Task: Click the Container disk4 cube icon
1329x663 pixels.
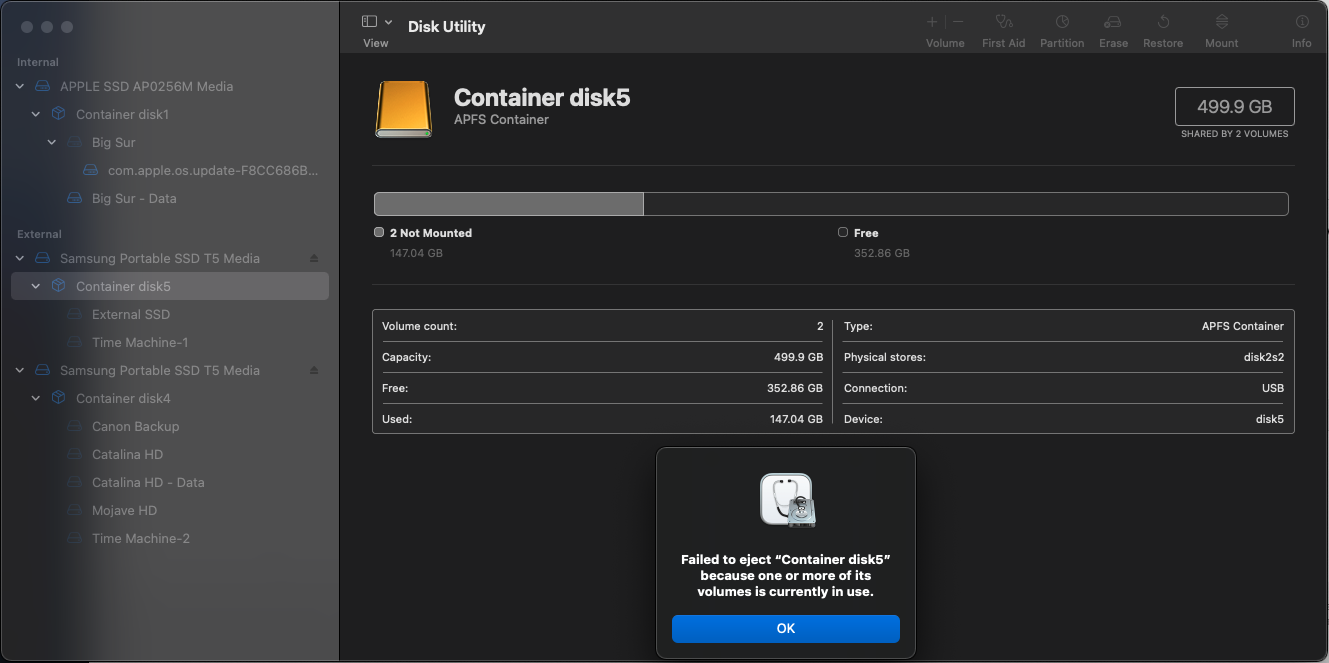Action: tap(58, 398)
